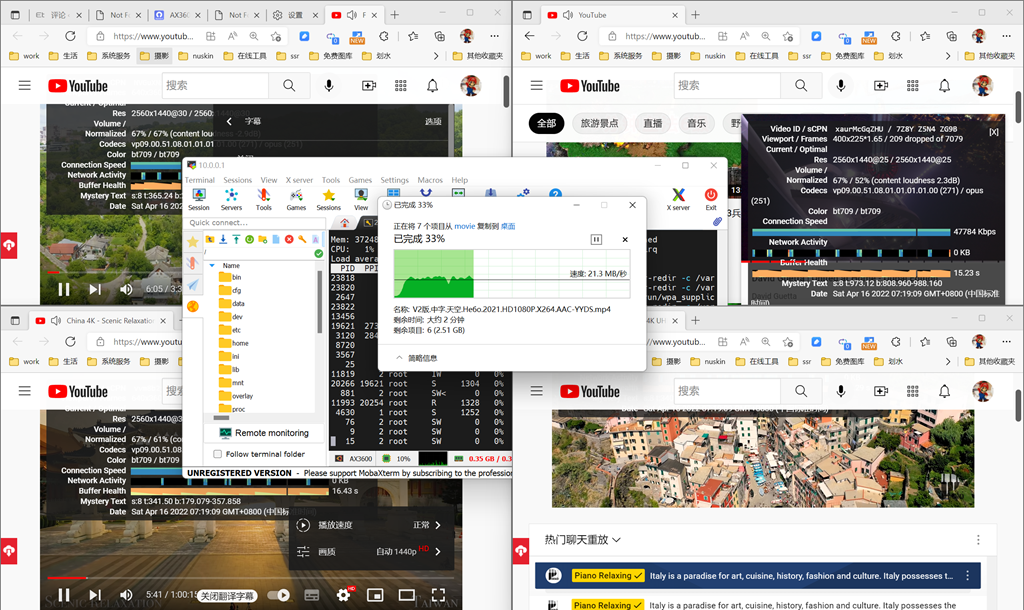Click Remote monitoring in MobaXterm
The height and width of the screenshot is (610, 1024).
pyautogui.click(x=264, y=432)
